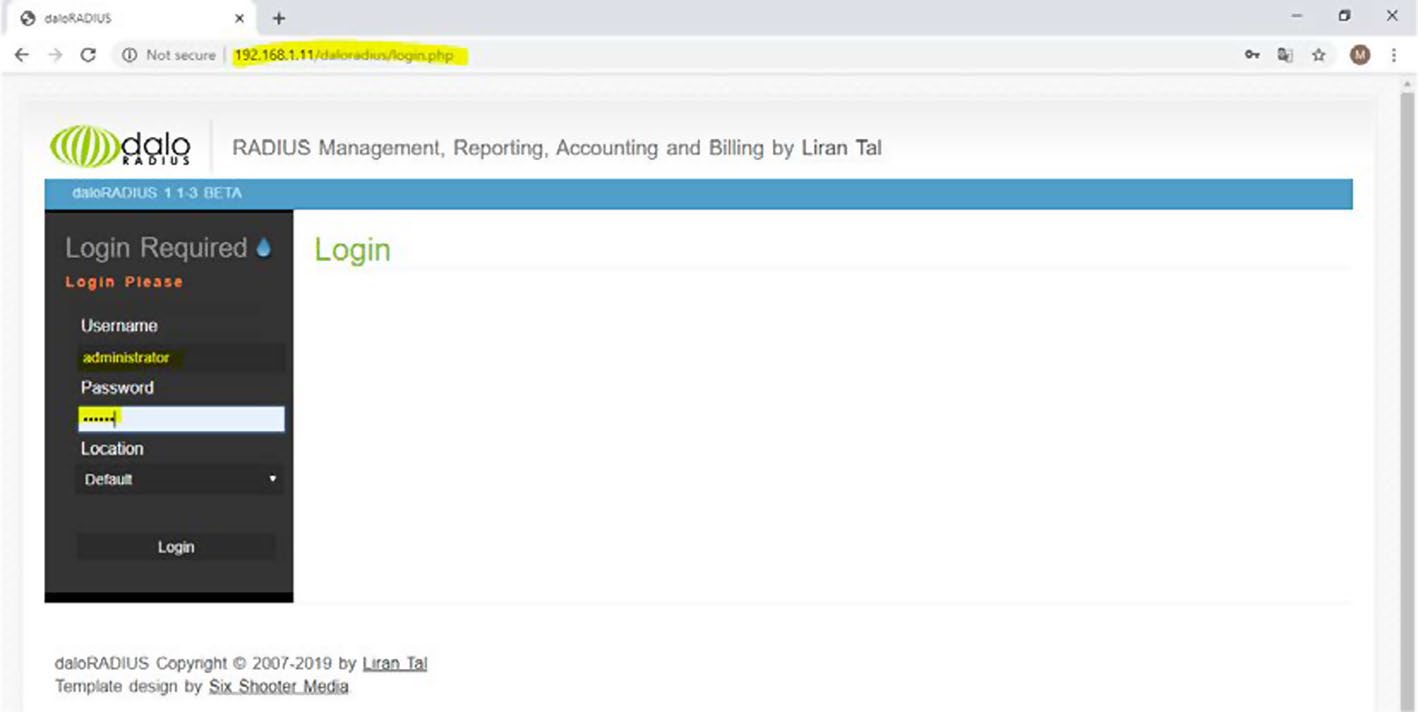
Task: Click the browser forward arrow
Action: (x=55, y=55)
